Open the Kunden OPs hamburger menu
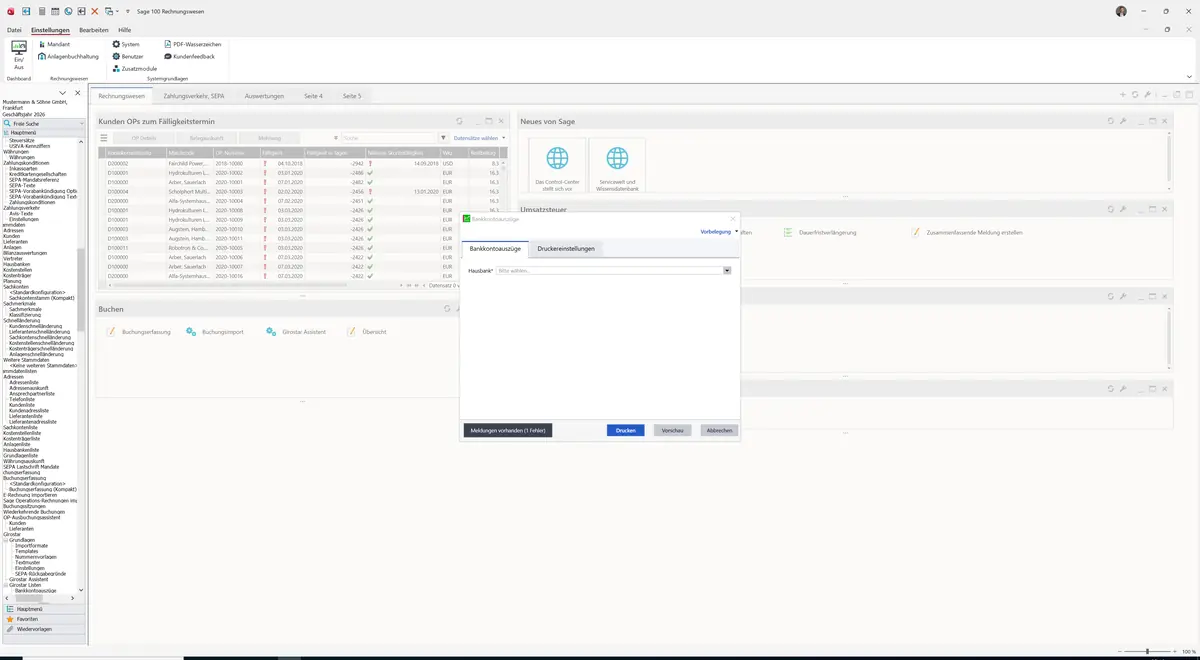Screen dimensions: 1200x660 [103, 138]
